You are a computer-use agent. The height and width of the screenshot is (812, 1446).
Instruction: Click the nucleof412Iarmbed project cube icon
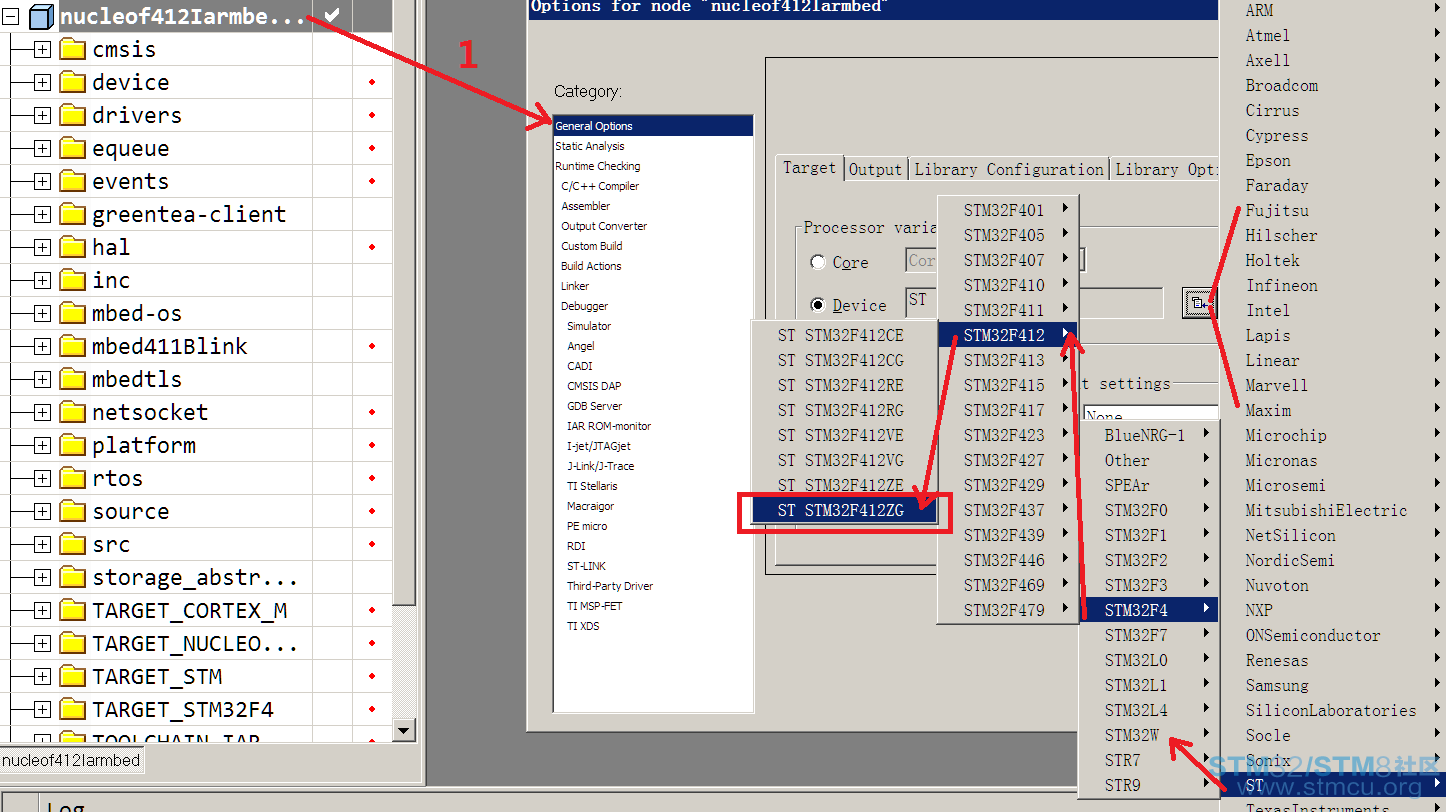(41, 16)
